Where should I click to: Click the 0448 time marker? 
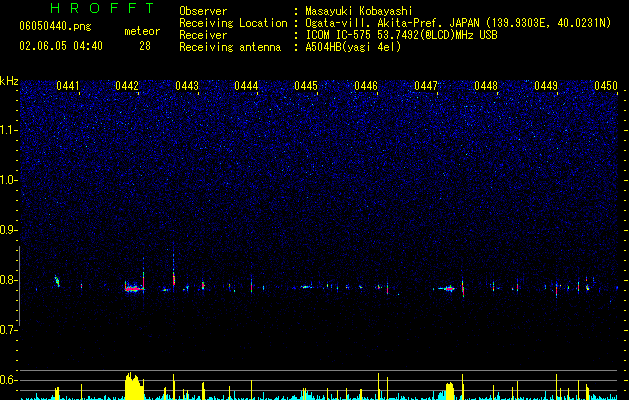(x=486, y=86)
